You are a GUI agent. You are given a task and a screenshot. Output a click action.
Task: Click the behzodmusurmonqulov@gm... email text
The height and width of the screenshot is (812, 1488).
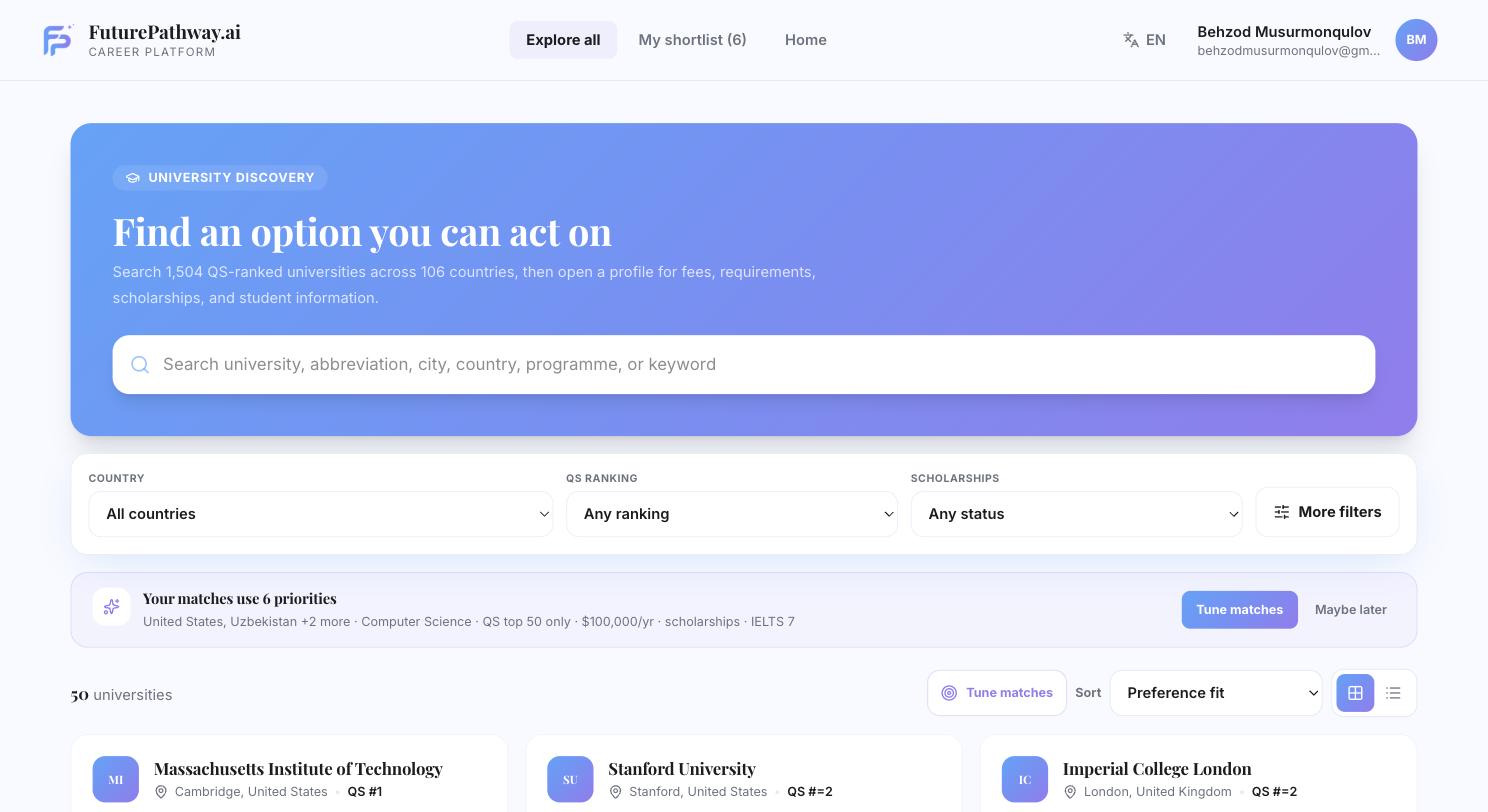point(1288,51)
